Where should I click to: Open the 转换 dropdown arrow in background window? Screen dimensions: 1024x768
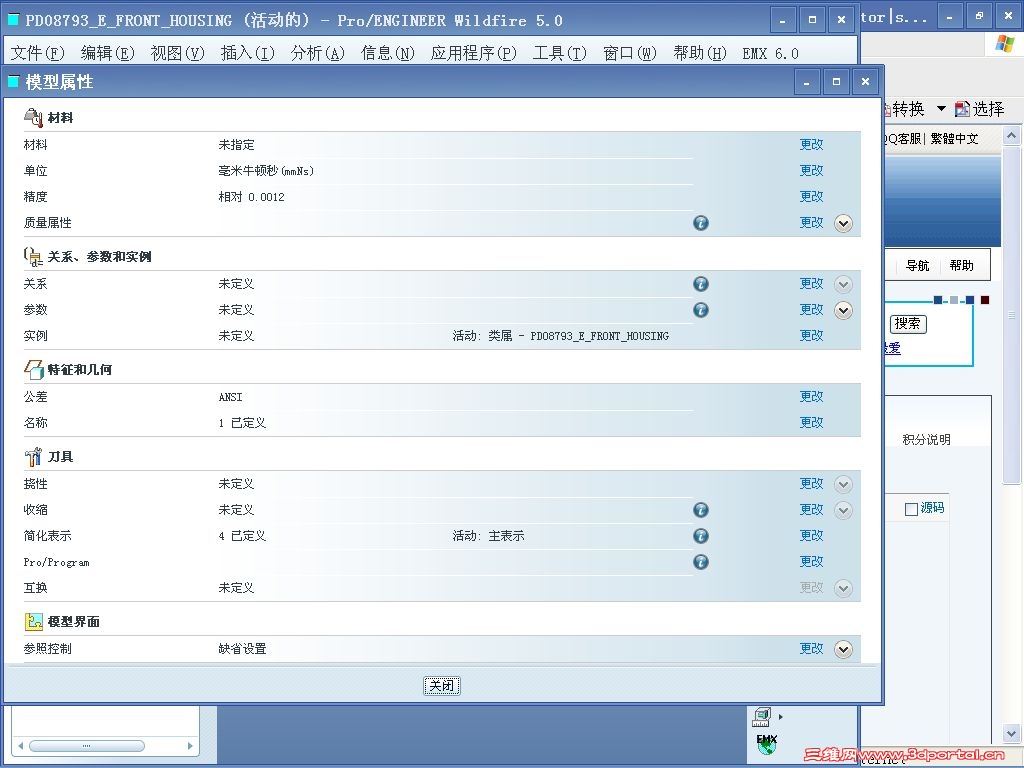(941, 108)
